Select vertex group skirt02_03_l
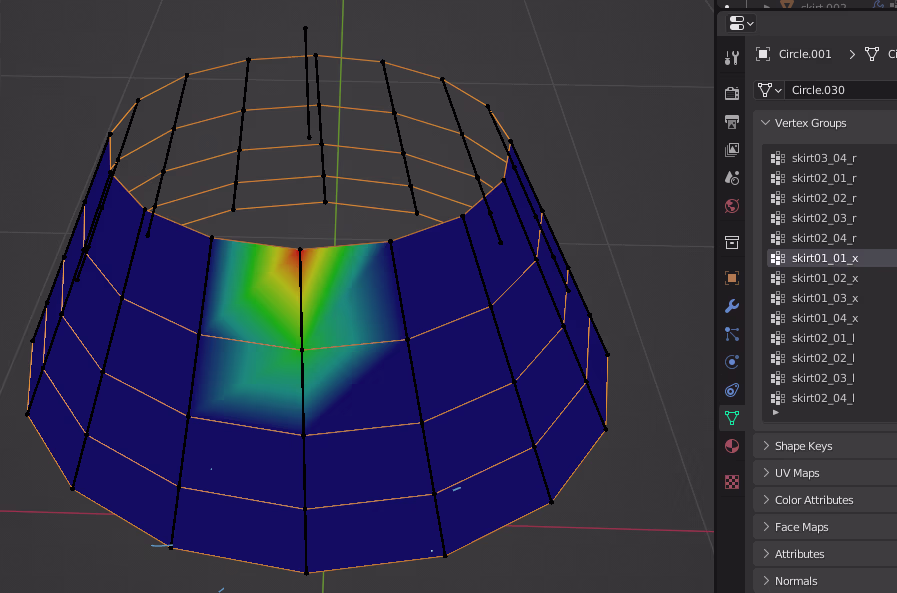The height and width of the screenshot is (593, 897). coord(832,378)
